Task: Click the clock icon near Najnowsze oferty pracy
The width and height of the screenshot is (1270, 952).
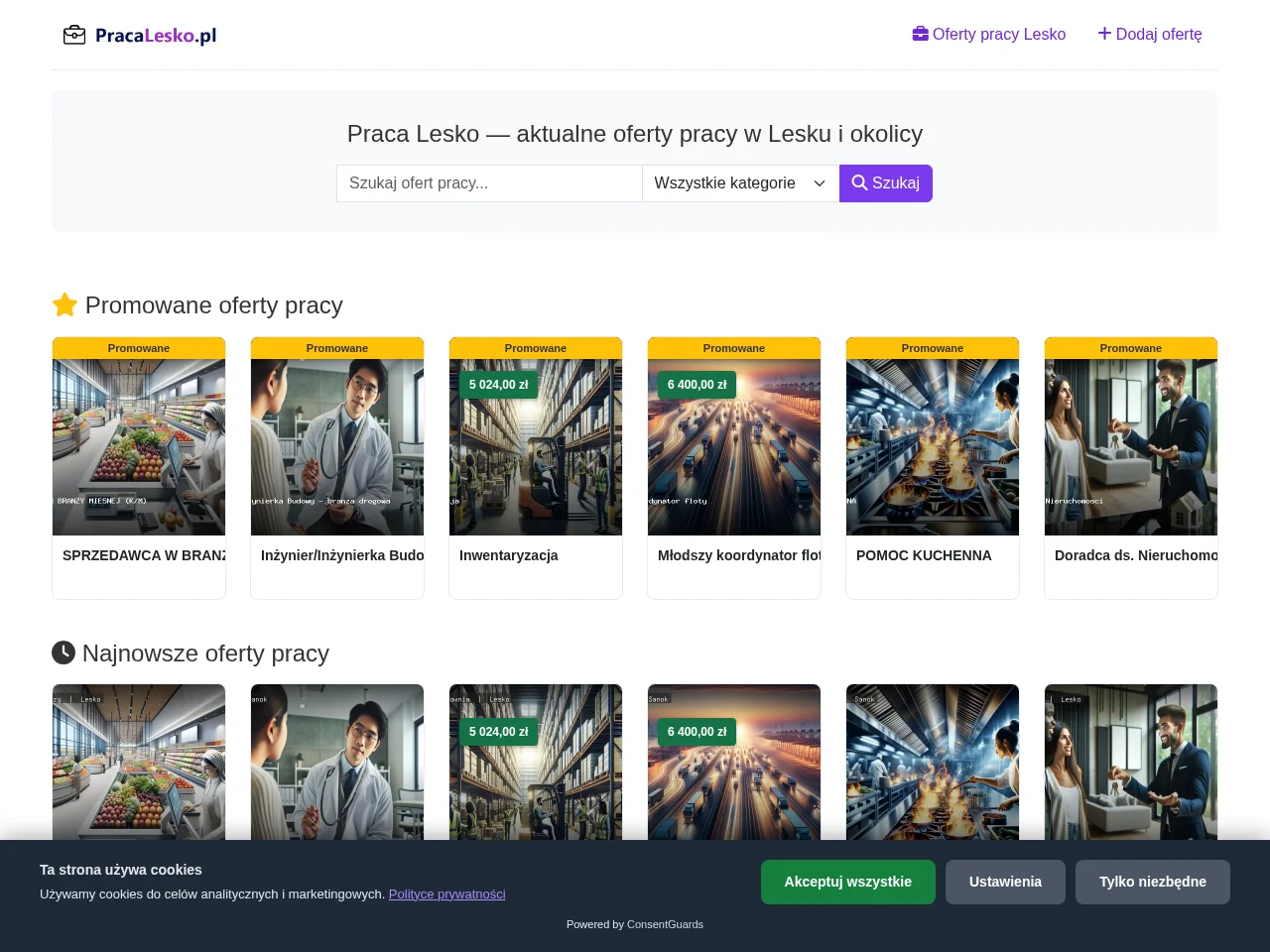Action: pos(63,653)
